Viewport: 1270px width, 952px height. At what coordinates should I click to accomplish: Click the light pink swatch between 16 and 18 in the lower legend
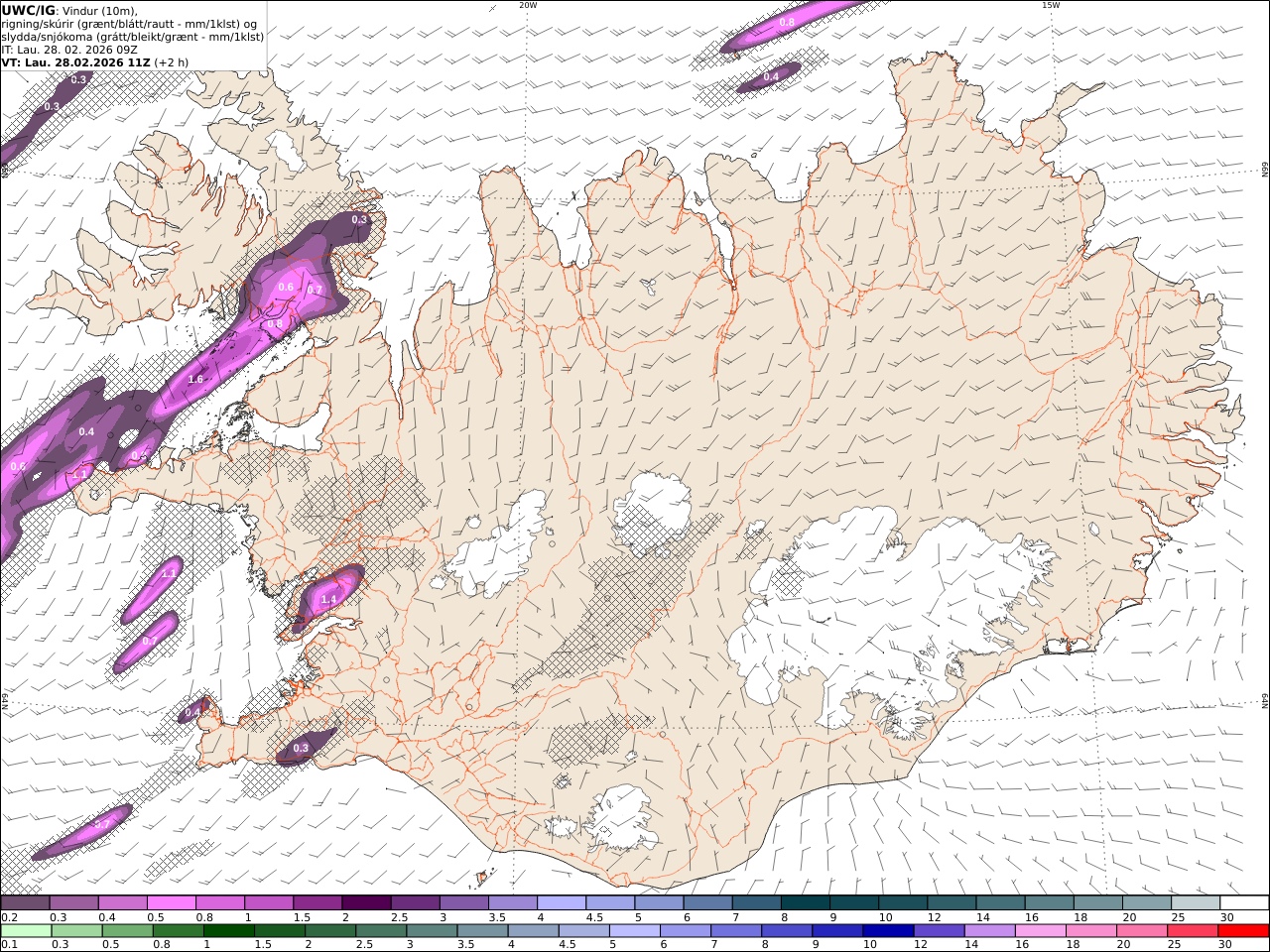coord(1040,931)
